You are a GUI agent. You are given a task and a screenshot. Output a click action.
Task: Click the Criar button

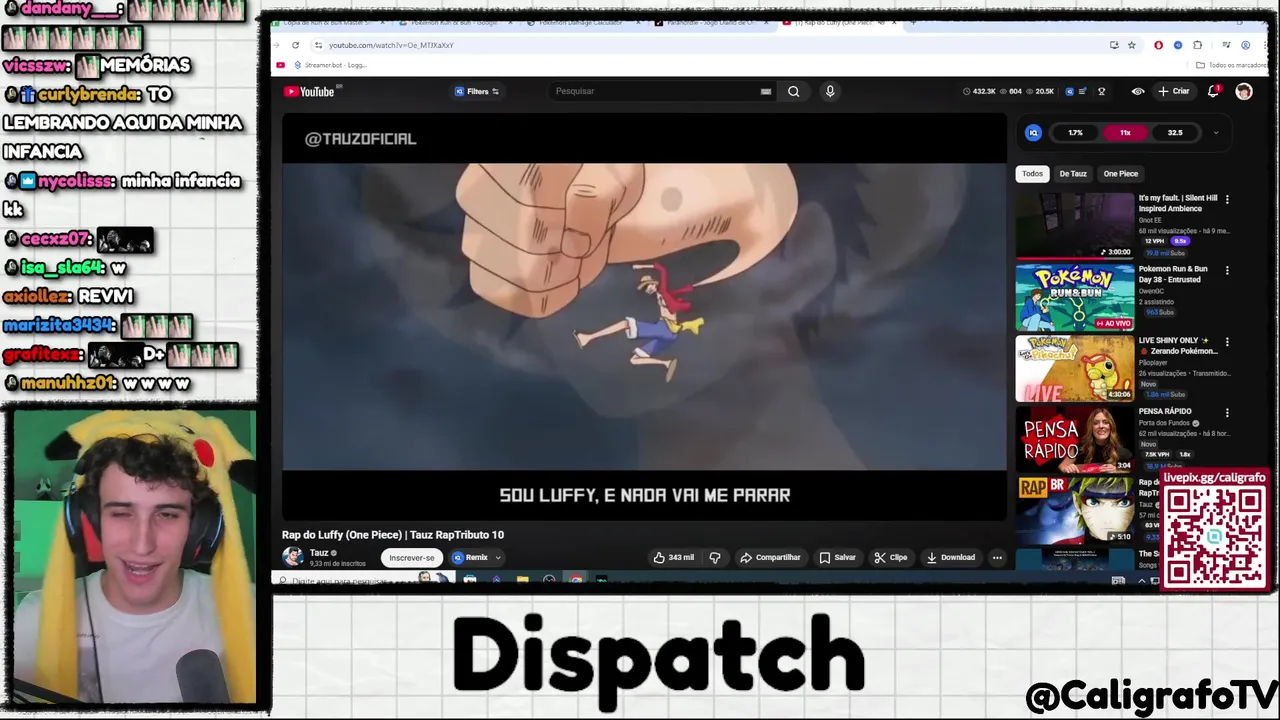point(1174,91)
